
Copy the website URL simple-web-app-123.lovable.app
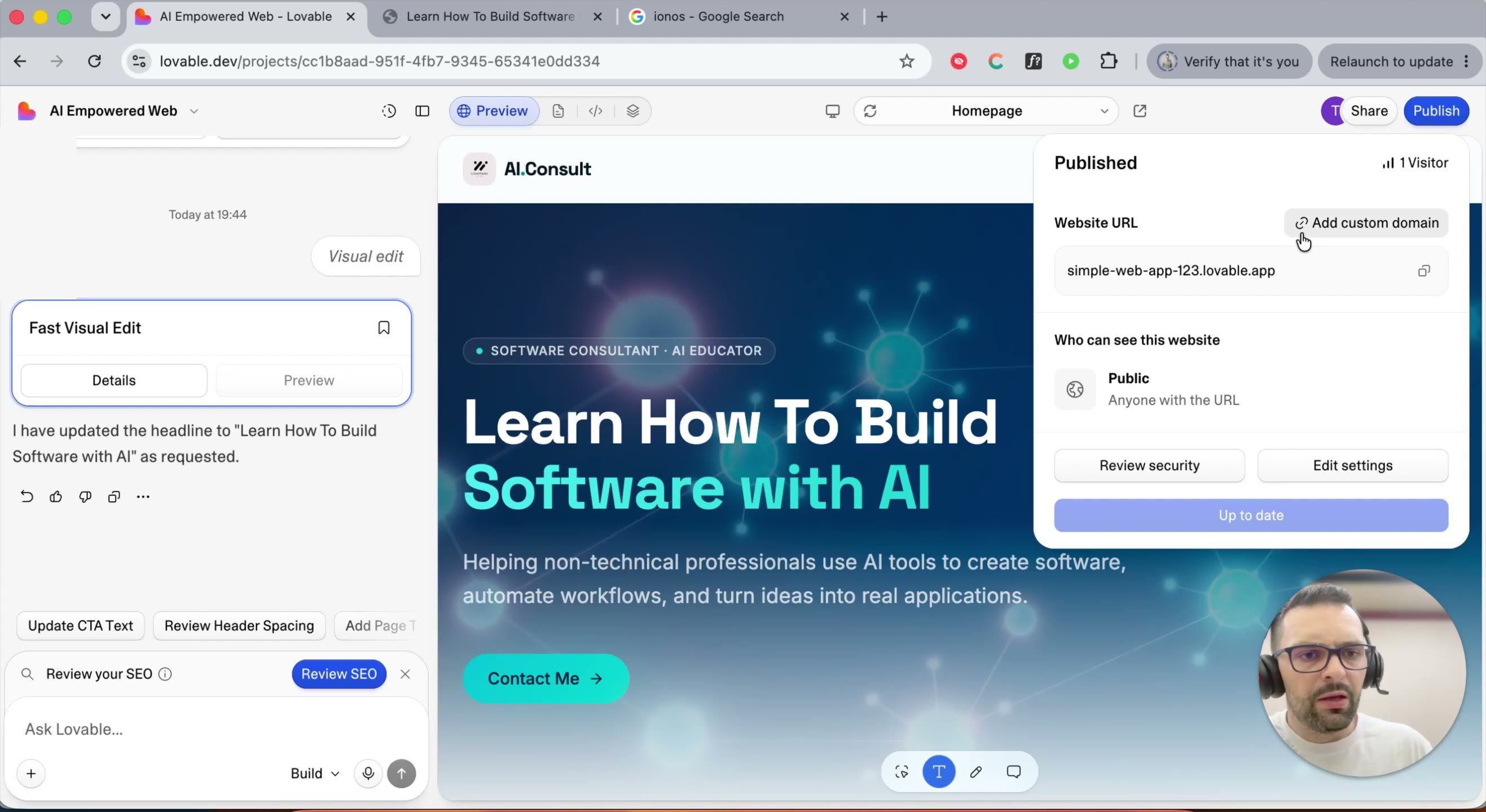click(x=1424, y=271)
